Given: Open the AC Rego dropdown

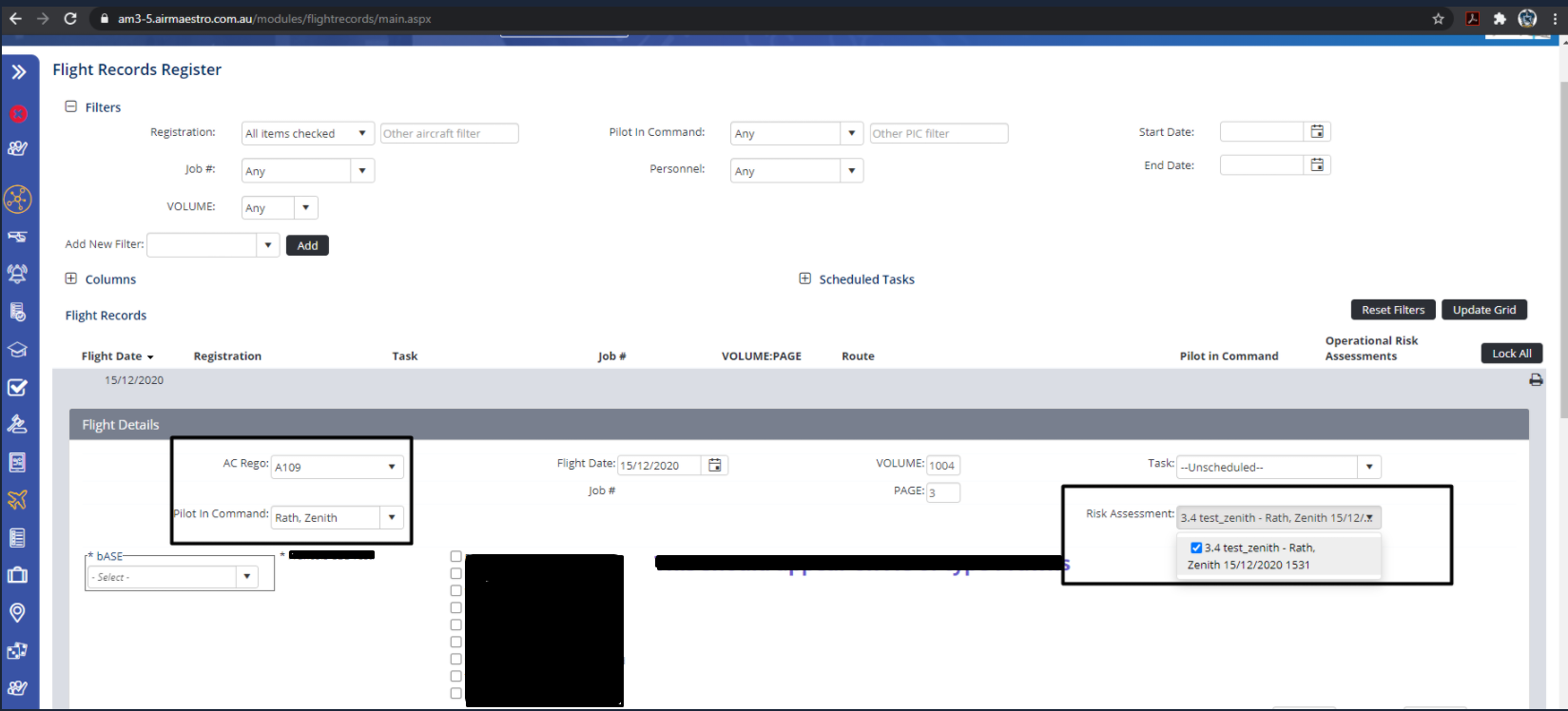Looking at the screenshot, I should click(391, 467).
